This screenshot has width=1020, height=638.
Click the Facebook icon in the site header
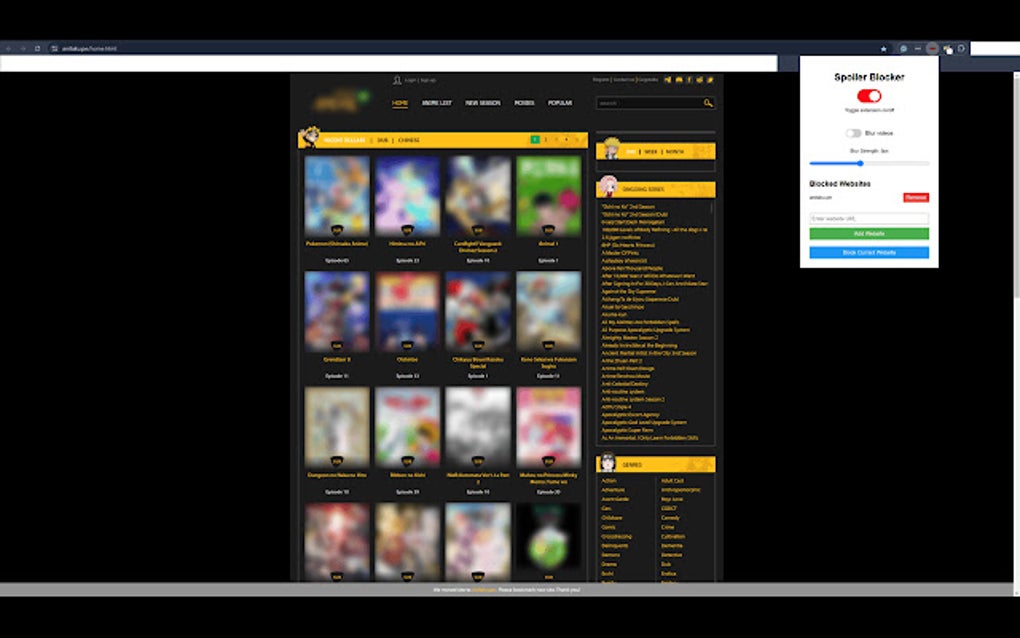[689, 80]
